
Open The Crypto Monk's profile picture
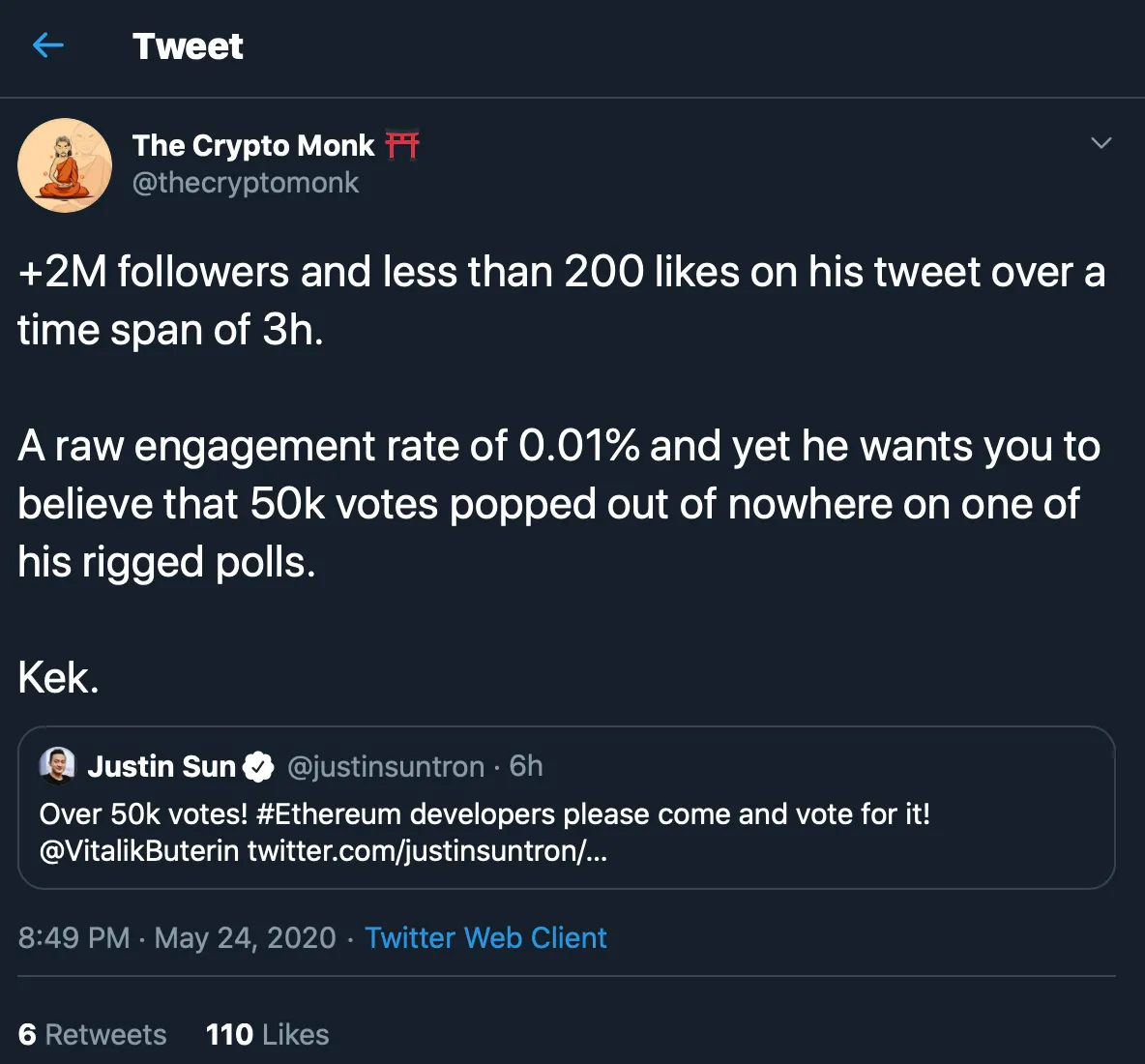tap(65, 165)
